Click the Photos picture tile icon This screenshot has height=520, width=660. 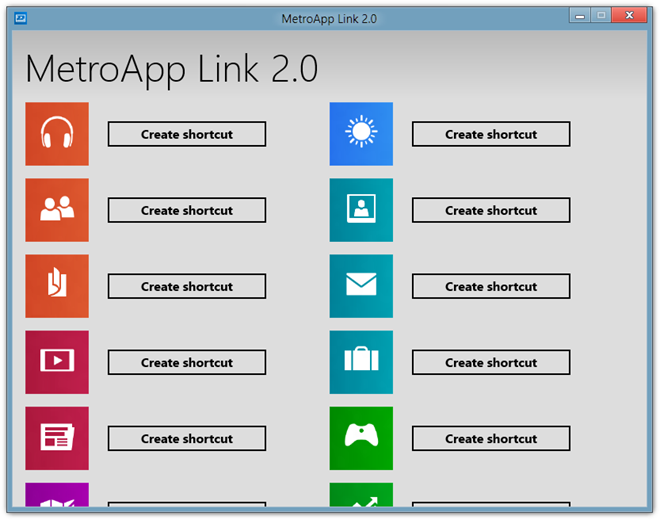[361, 210]
